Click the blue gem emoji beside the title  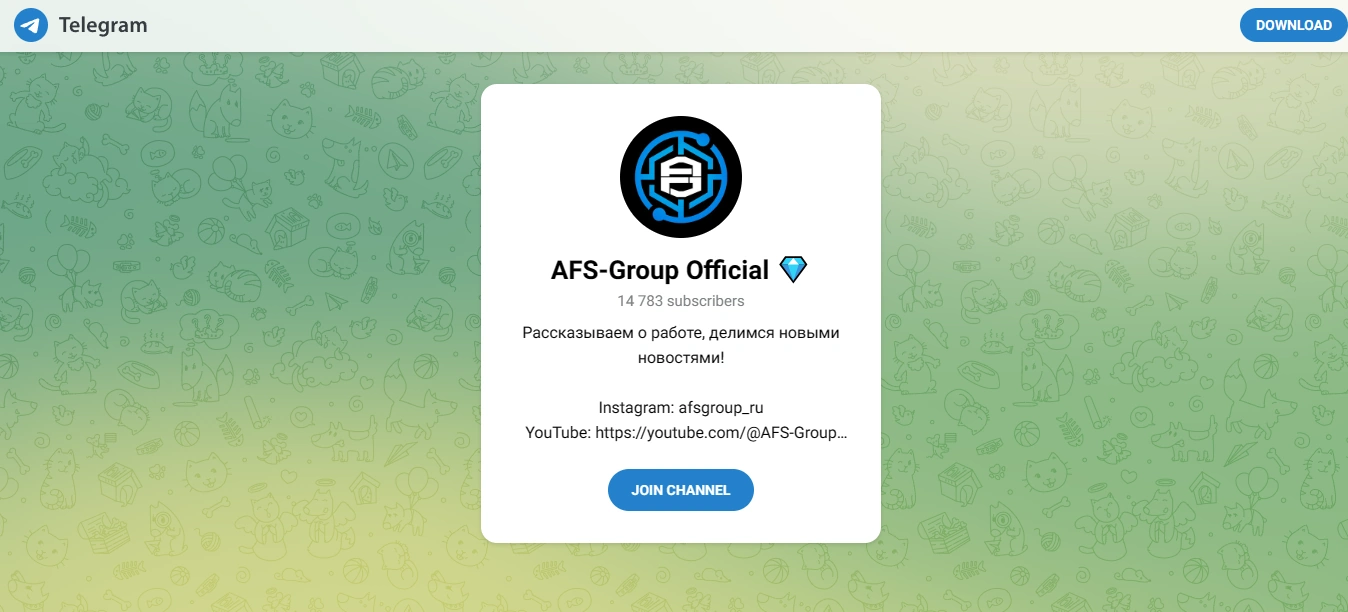coord(793,269)
